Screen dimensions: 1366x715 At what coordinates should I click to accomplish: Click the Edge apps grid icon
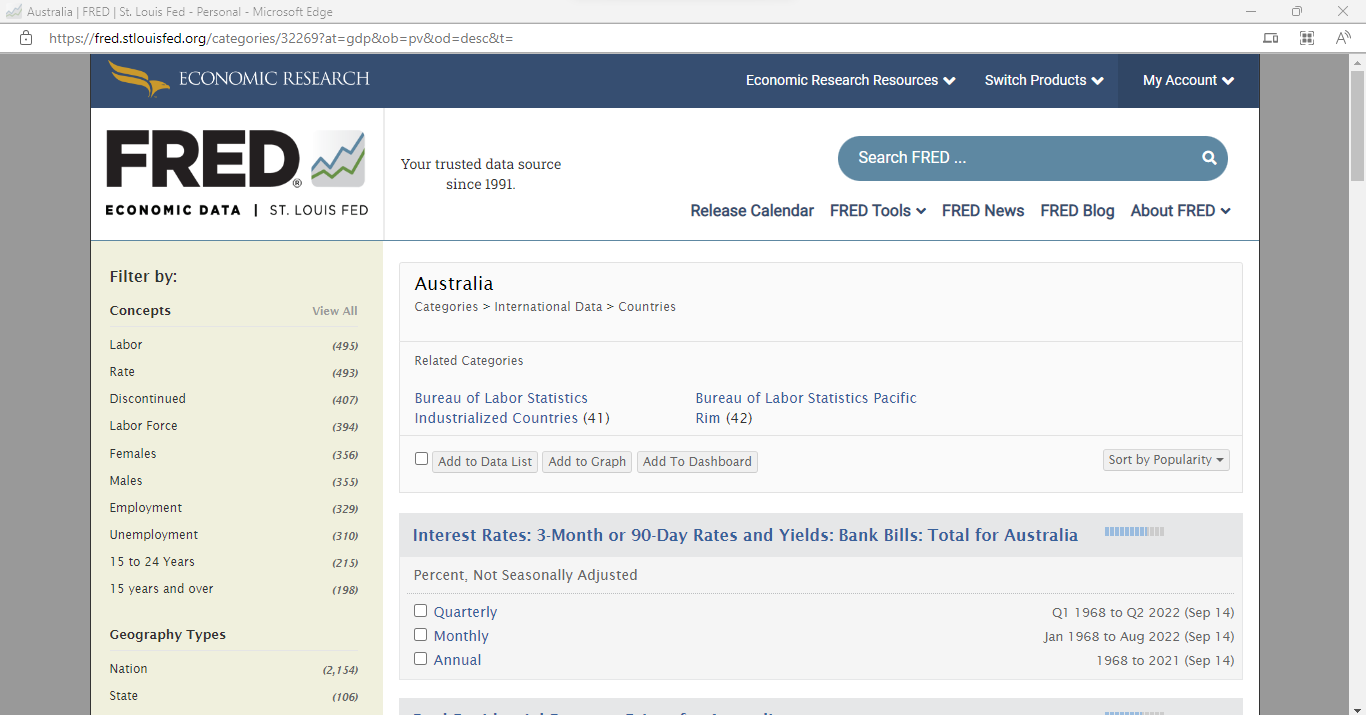click(x=1306, y=38)
